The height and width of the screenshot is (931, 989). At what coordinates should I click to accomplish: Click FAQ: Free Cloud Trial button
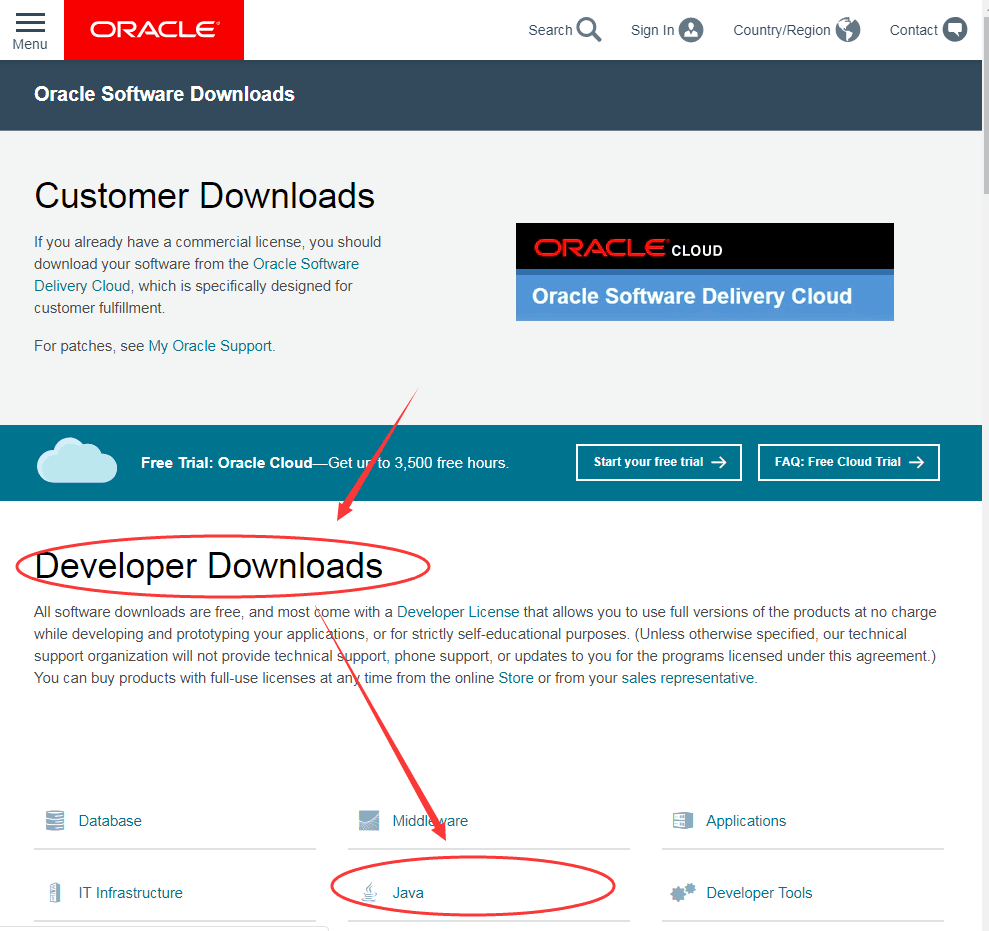pyautogui.click(x=848, y=462)
